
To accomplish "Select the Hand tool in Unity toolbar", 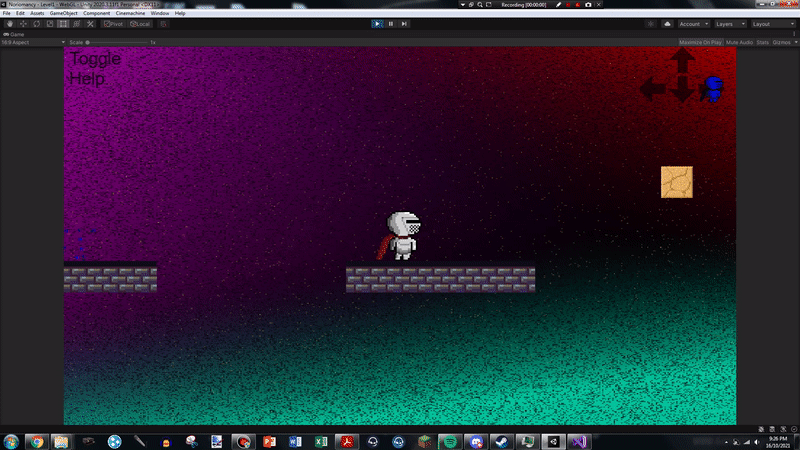I will tap(10, 24).
